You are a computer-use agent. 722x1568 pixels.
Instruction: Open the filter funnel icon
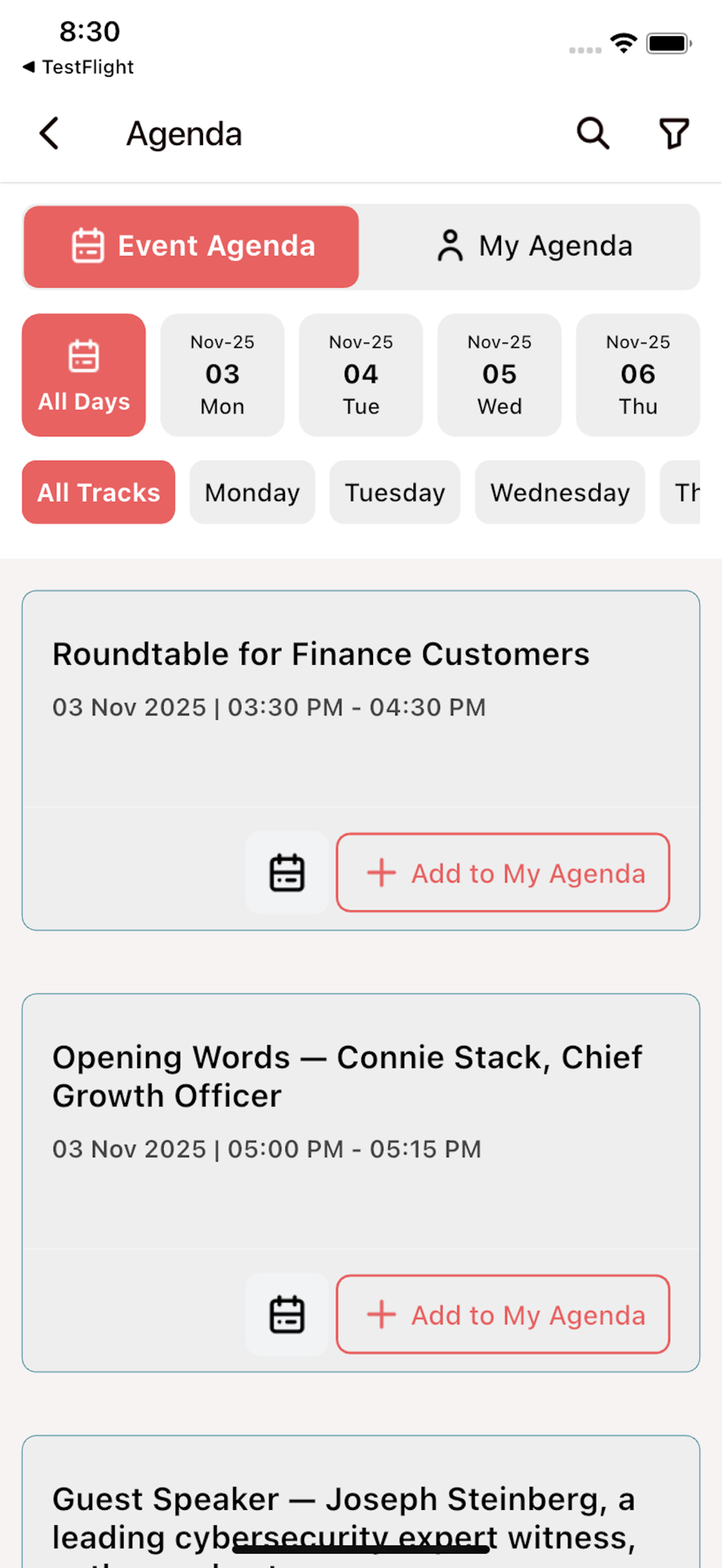click(673, 133)
